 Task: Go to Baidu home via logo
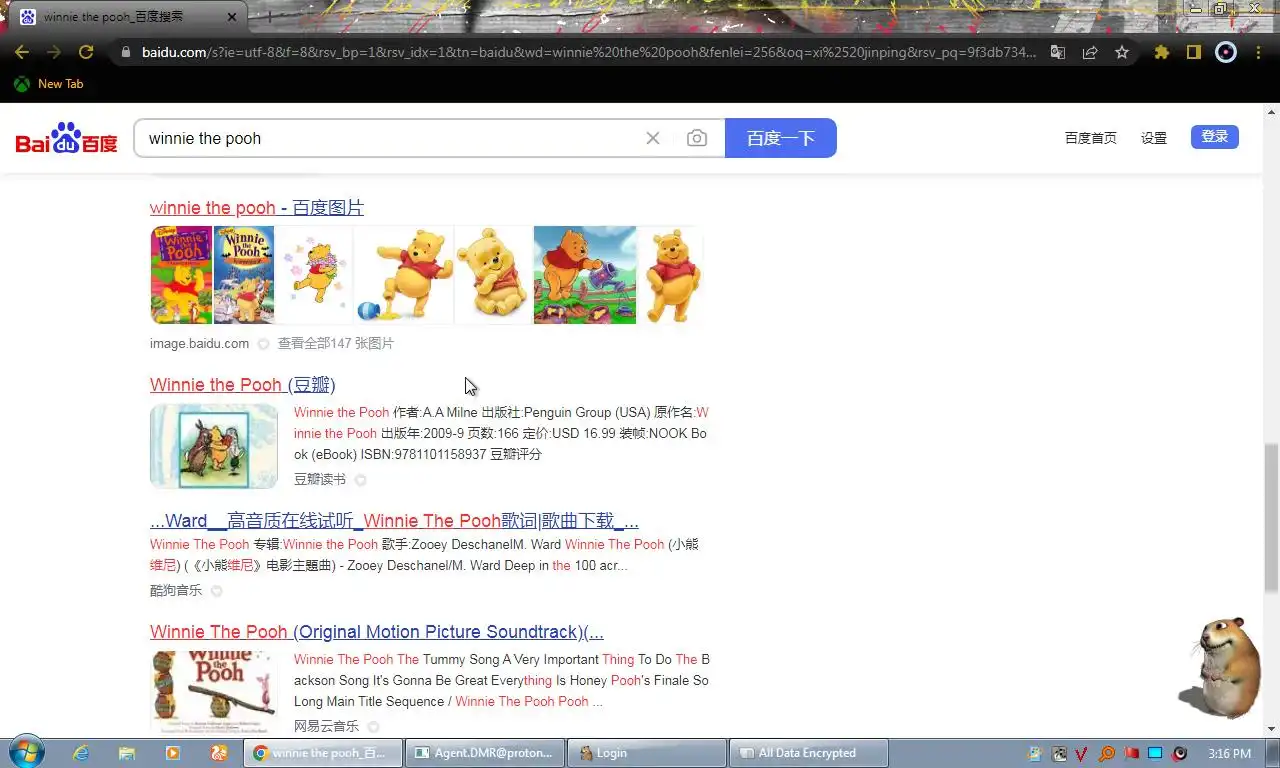point(66,138)
